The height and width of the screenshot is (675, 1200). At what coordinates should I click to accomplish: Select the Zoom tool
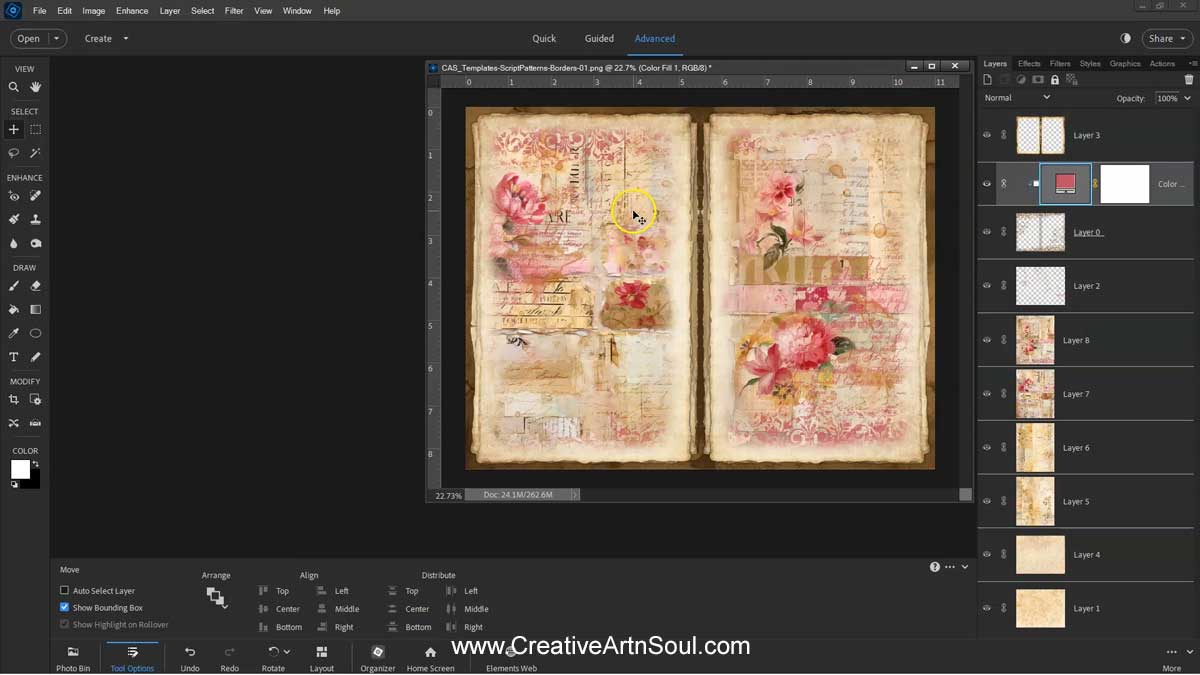(14, 87)
